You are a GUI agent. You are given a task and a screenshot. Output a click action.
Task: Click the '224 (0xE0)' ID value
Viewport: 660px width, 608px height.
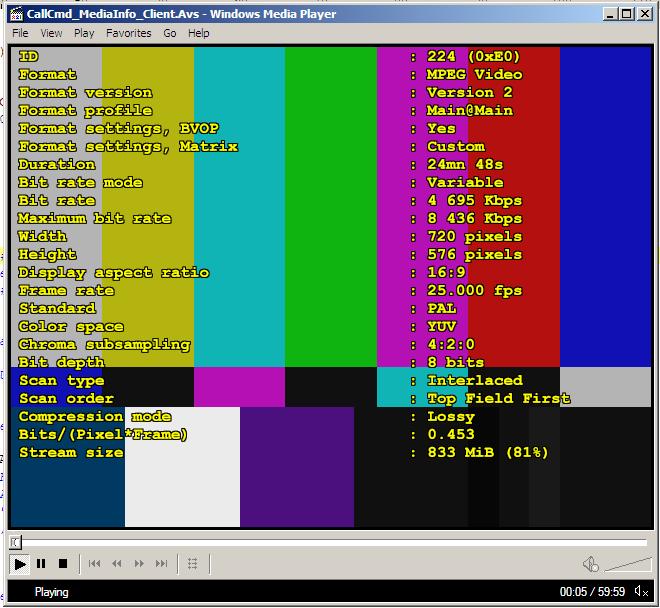474,56
